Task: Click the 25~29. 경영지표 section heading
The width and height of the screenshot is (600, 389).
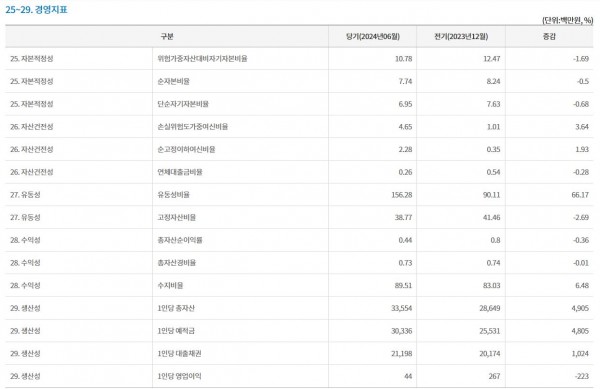Action: tap(36, 10)
